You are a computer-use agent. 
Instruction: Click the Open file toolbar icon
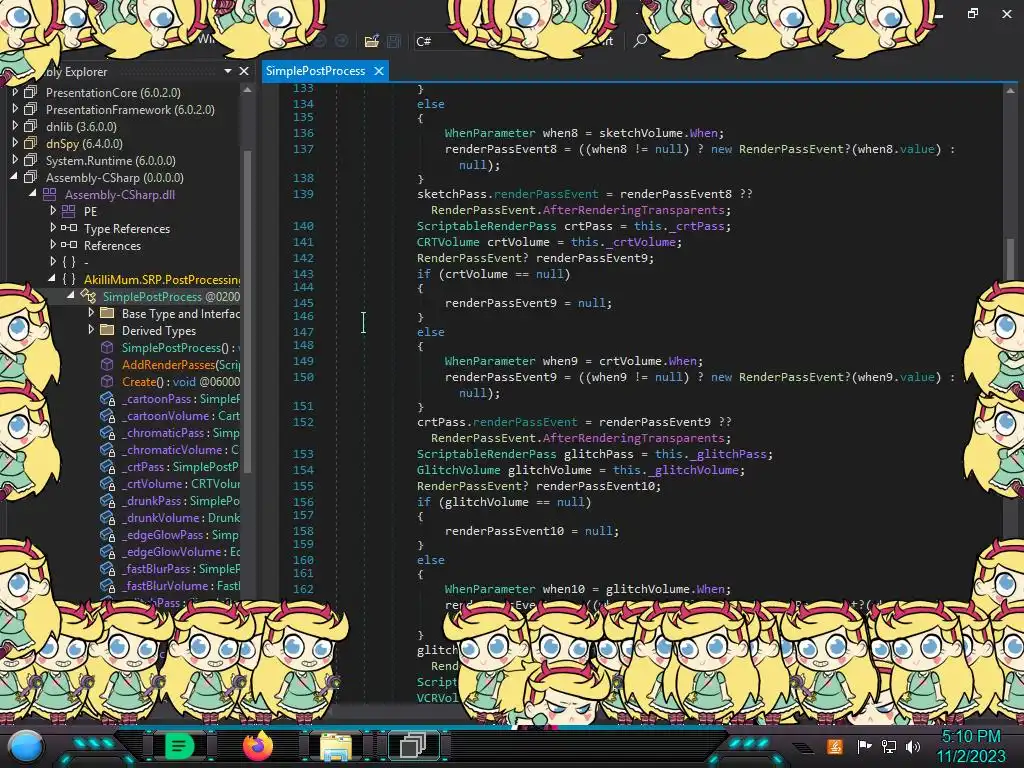click(x=372, y=41)
